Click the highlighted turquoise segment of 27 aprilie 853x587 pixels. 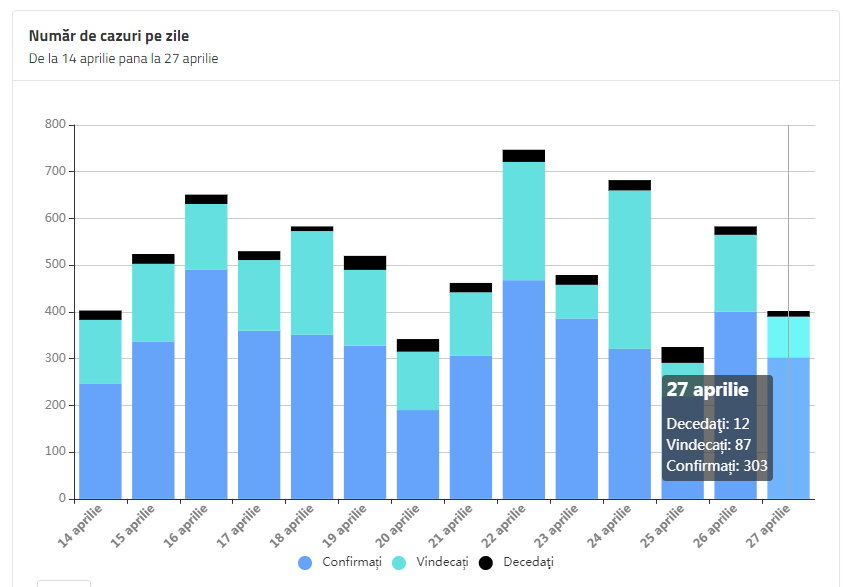tap(788, 337)
